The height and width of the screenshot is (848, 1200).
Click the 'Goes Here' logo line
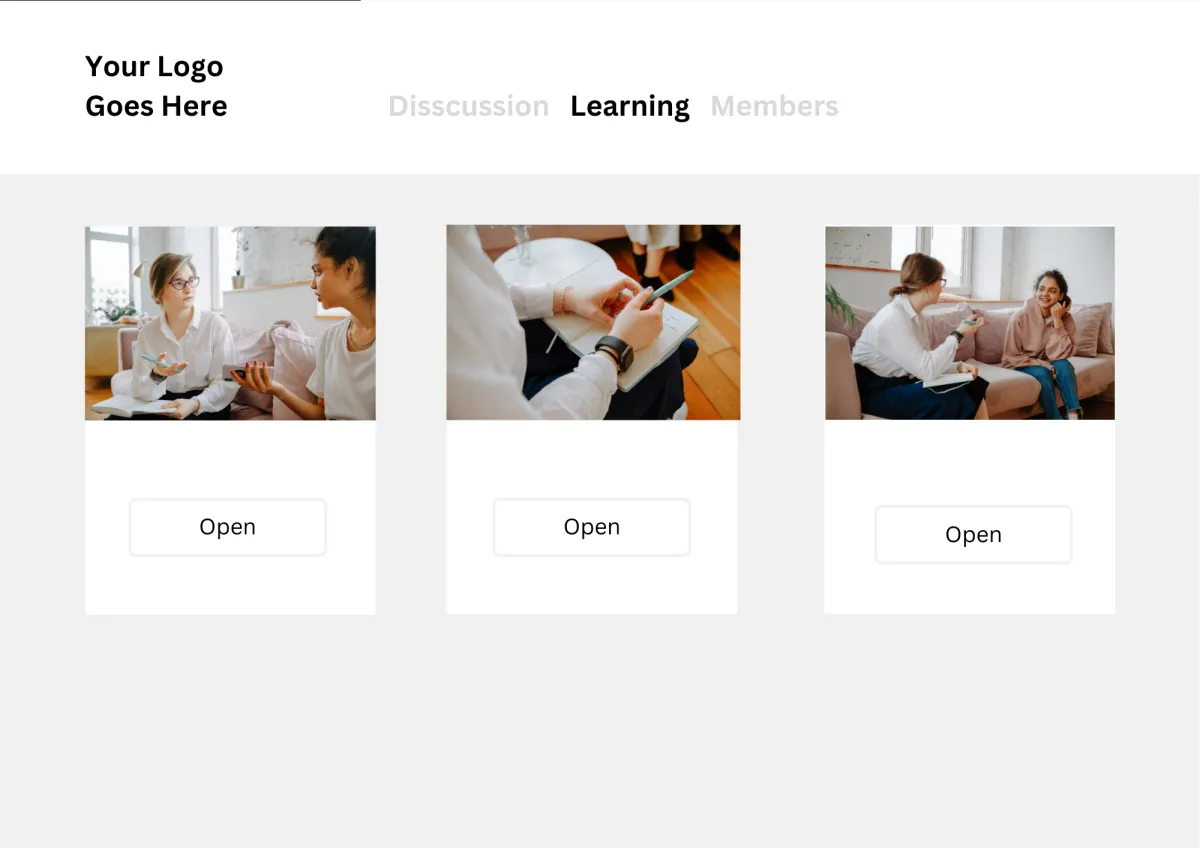click(x=156, y=106)
